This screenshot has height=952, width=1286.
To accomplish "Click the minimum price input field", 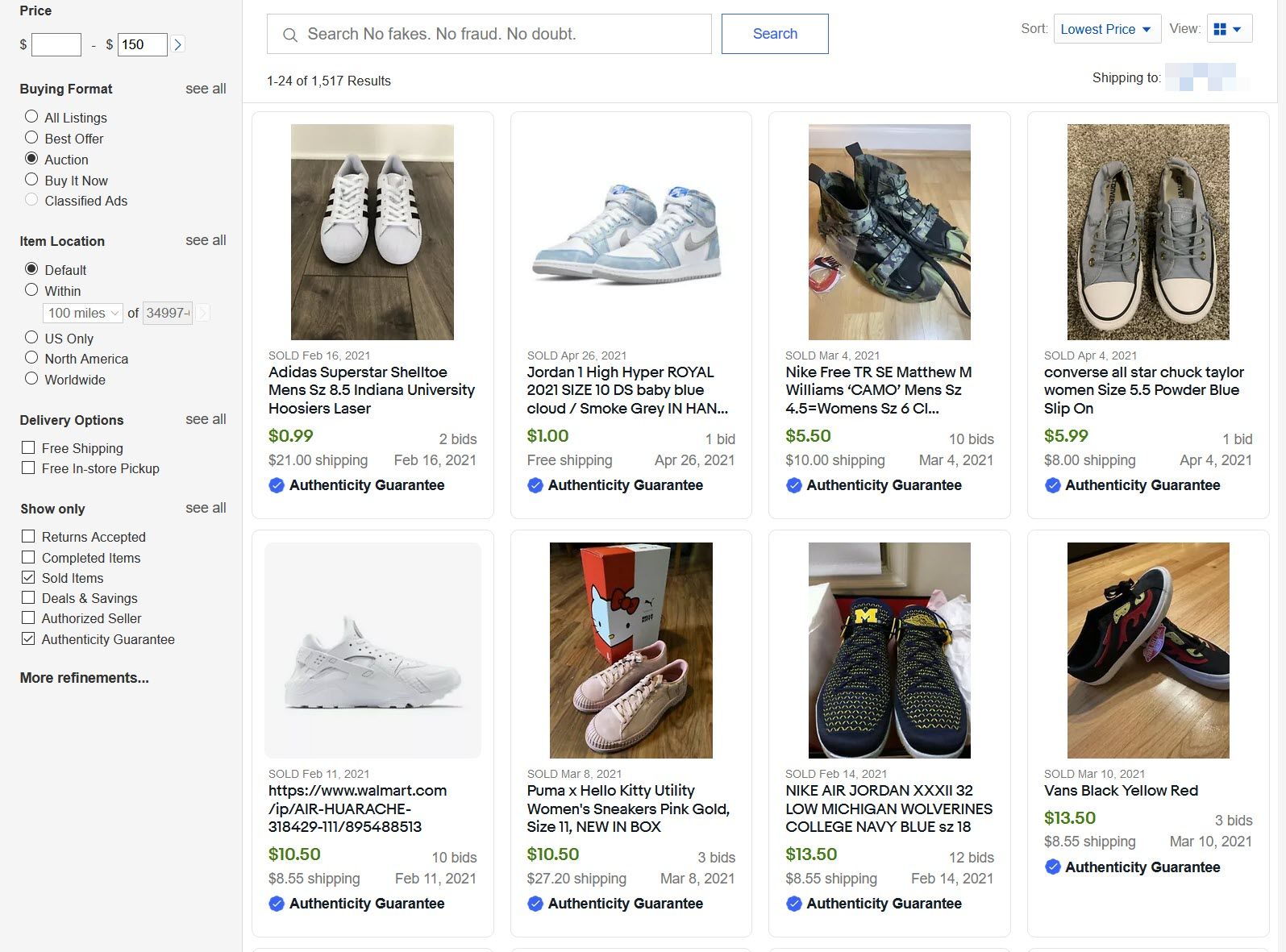I will (x=56, y=44).
